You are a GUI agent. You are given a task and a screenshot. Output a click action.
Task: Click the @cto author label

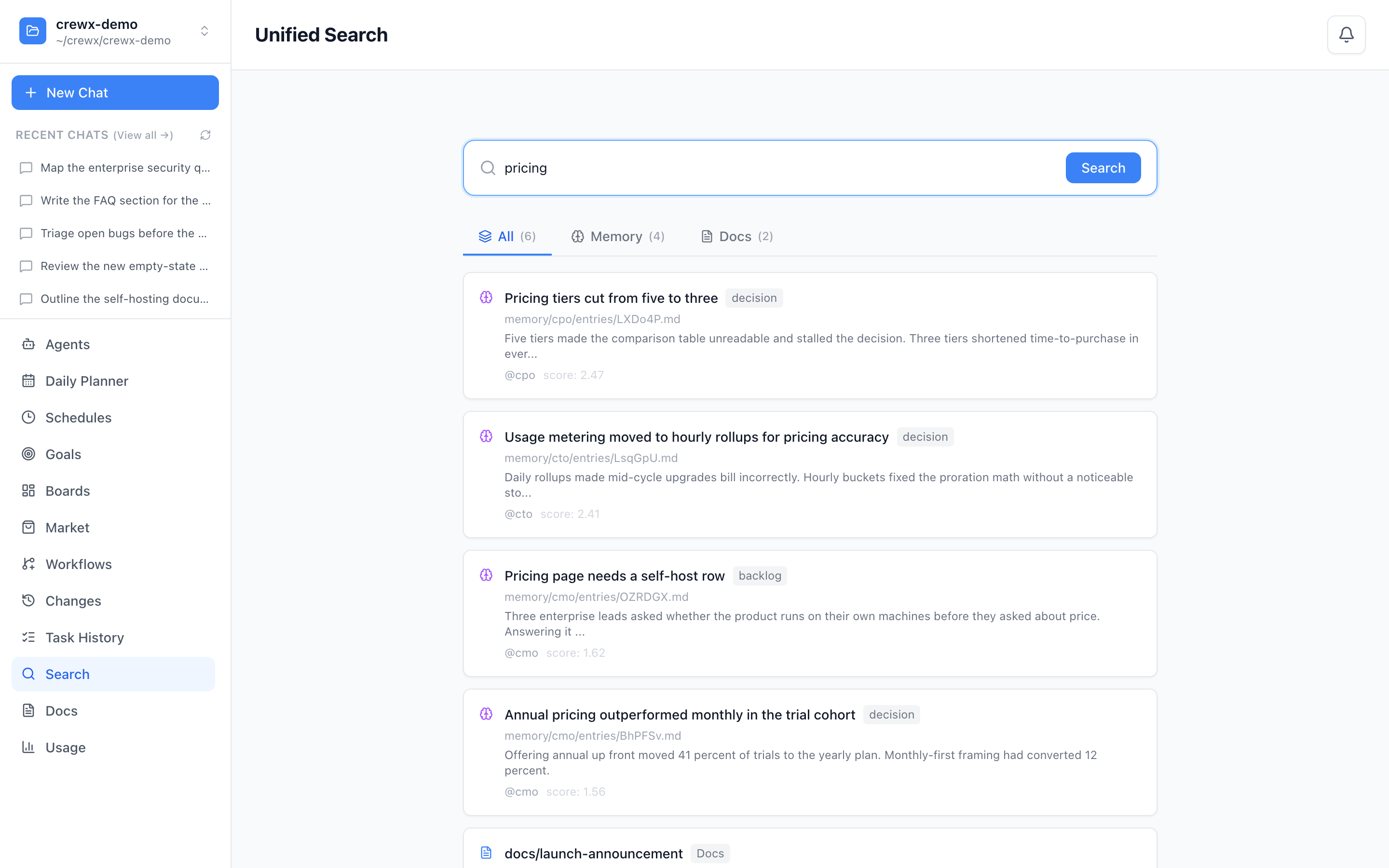pos(518,515)
